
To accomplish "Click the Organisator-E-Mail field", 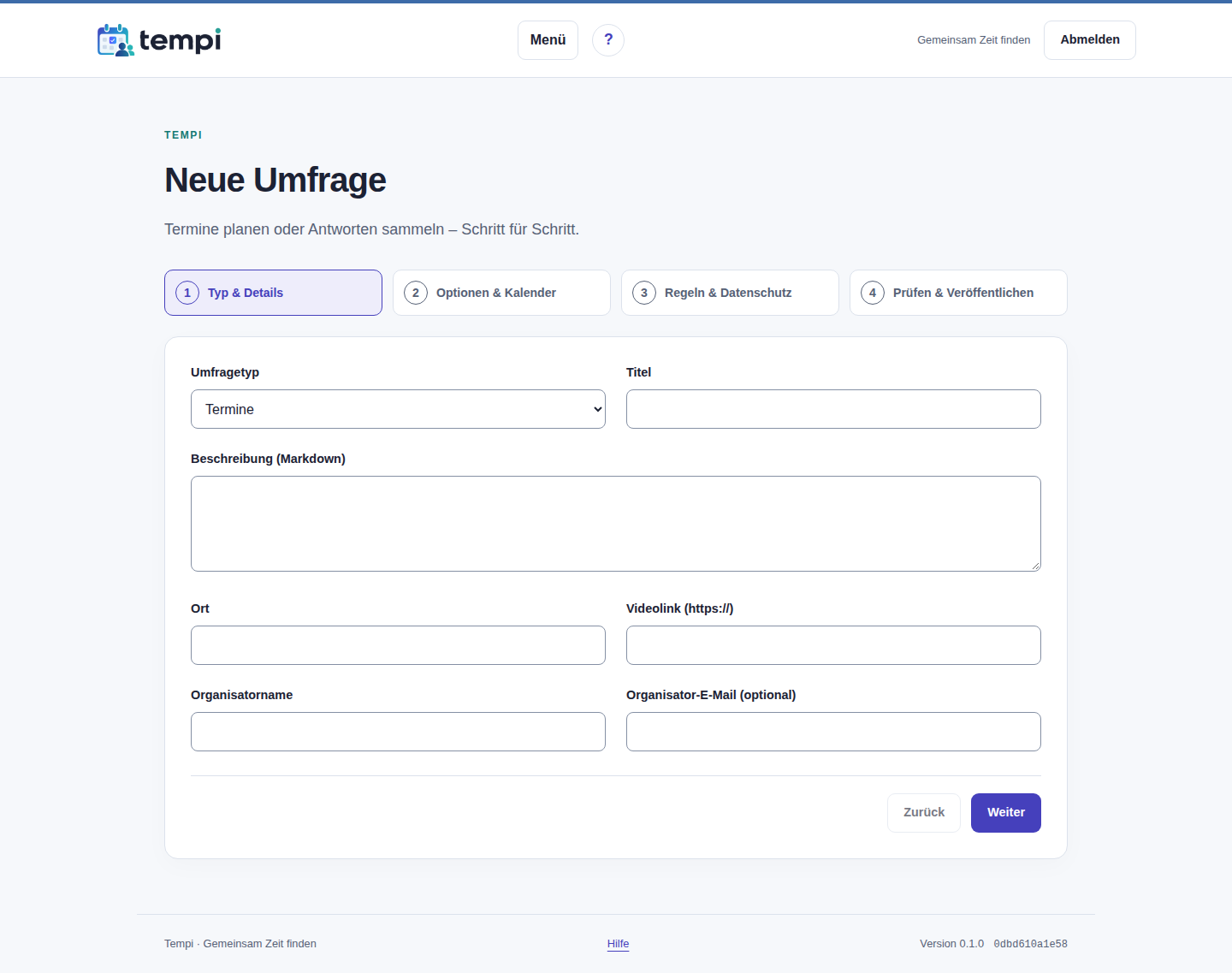I will click(833, 732).
